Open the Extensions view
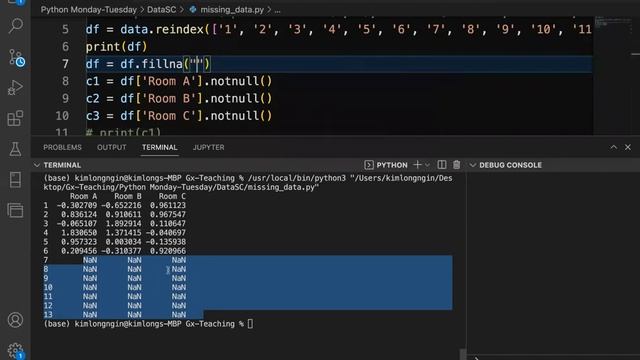This screenshot has height=360, width=640. [16, 118]
